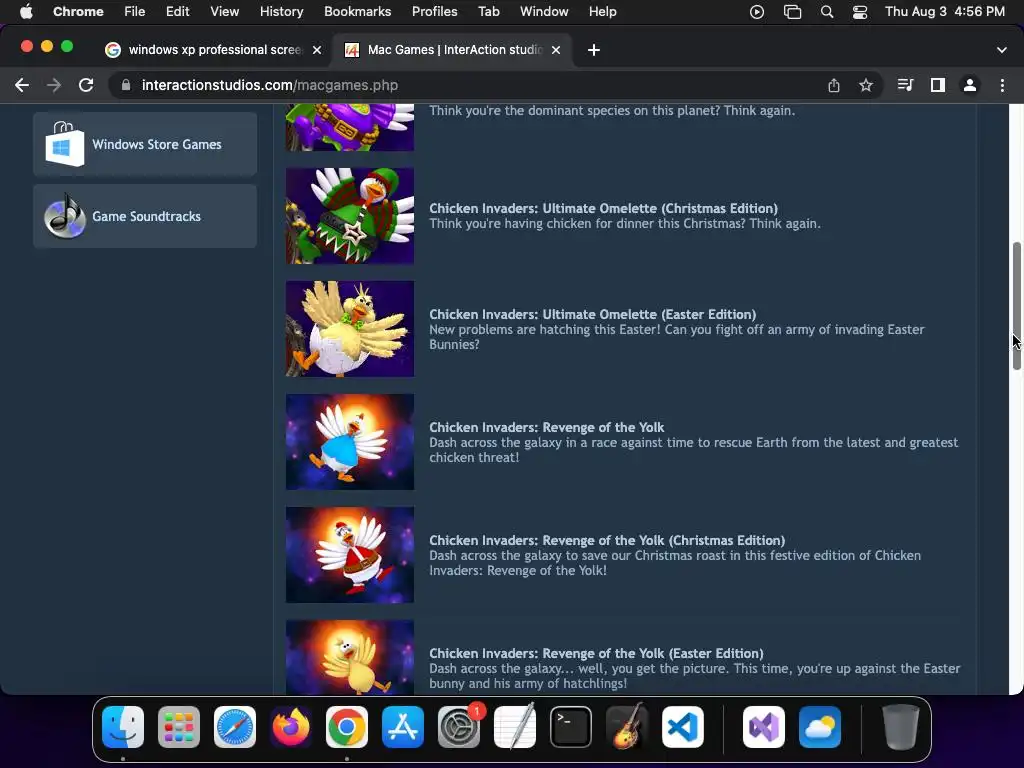Open the Chrome application menu
1024x768 pixels.
(78, 12)
